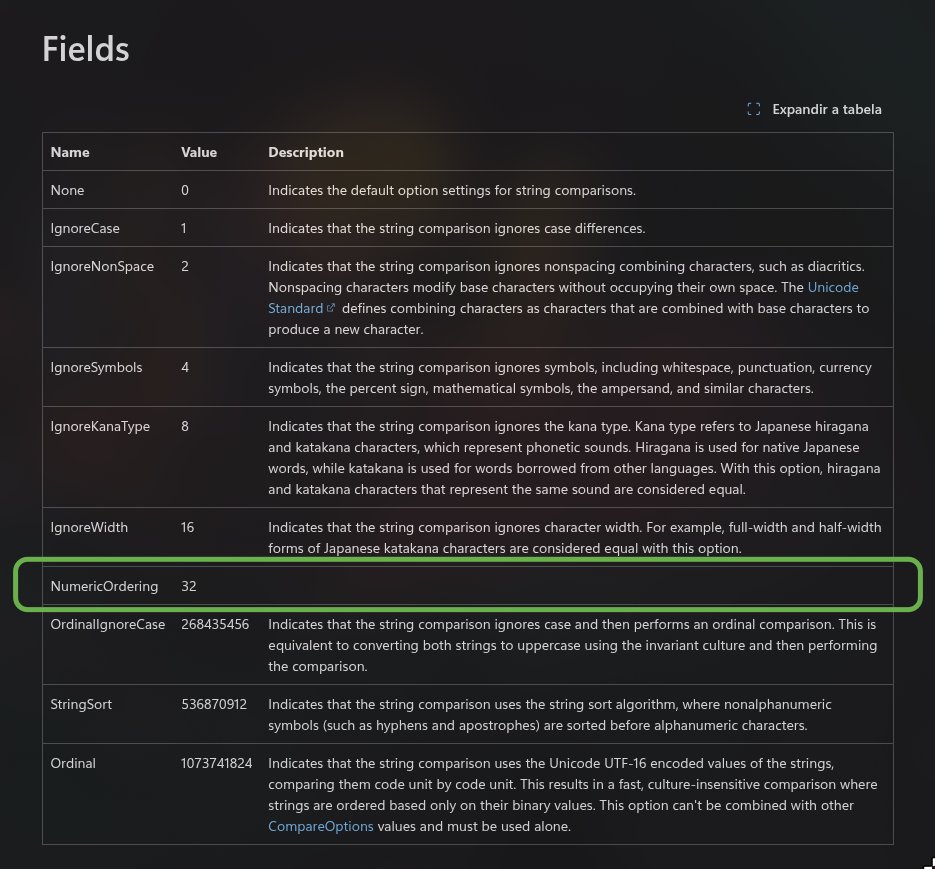
Task: Click the Value column header
Action: pos(199,152)
